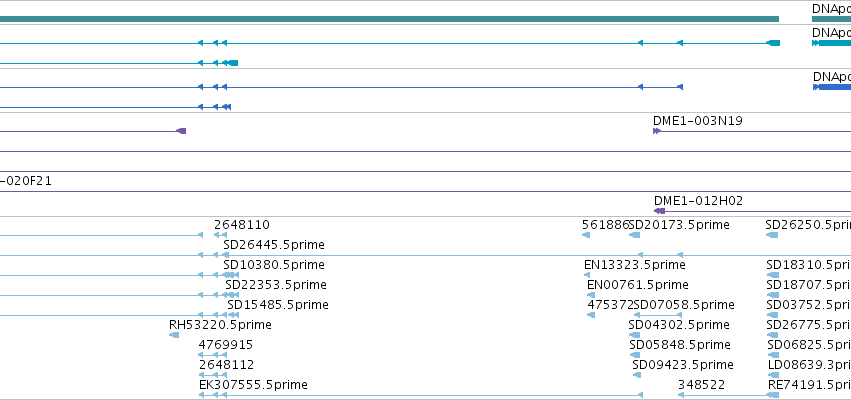Select the EN00761.5prime EST label
Screen dimensions: 851x400
(x=638, y=285)
